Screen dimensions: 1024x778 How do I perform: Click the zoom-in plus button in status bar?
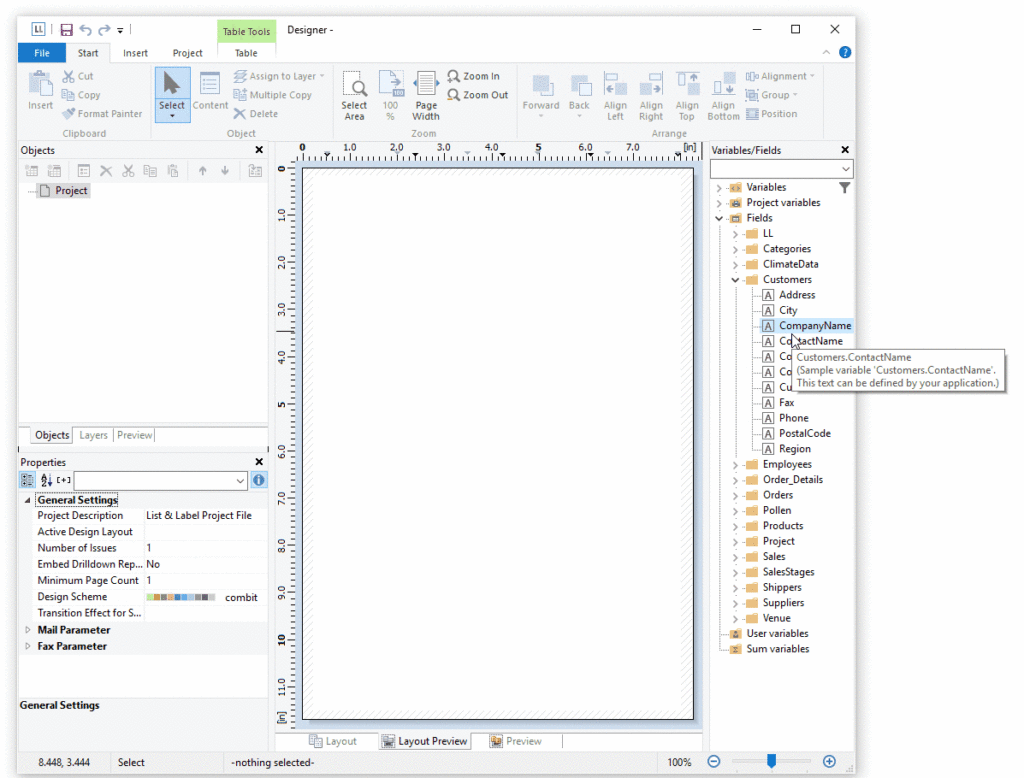click(x=829, y=762)
